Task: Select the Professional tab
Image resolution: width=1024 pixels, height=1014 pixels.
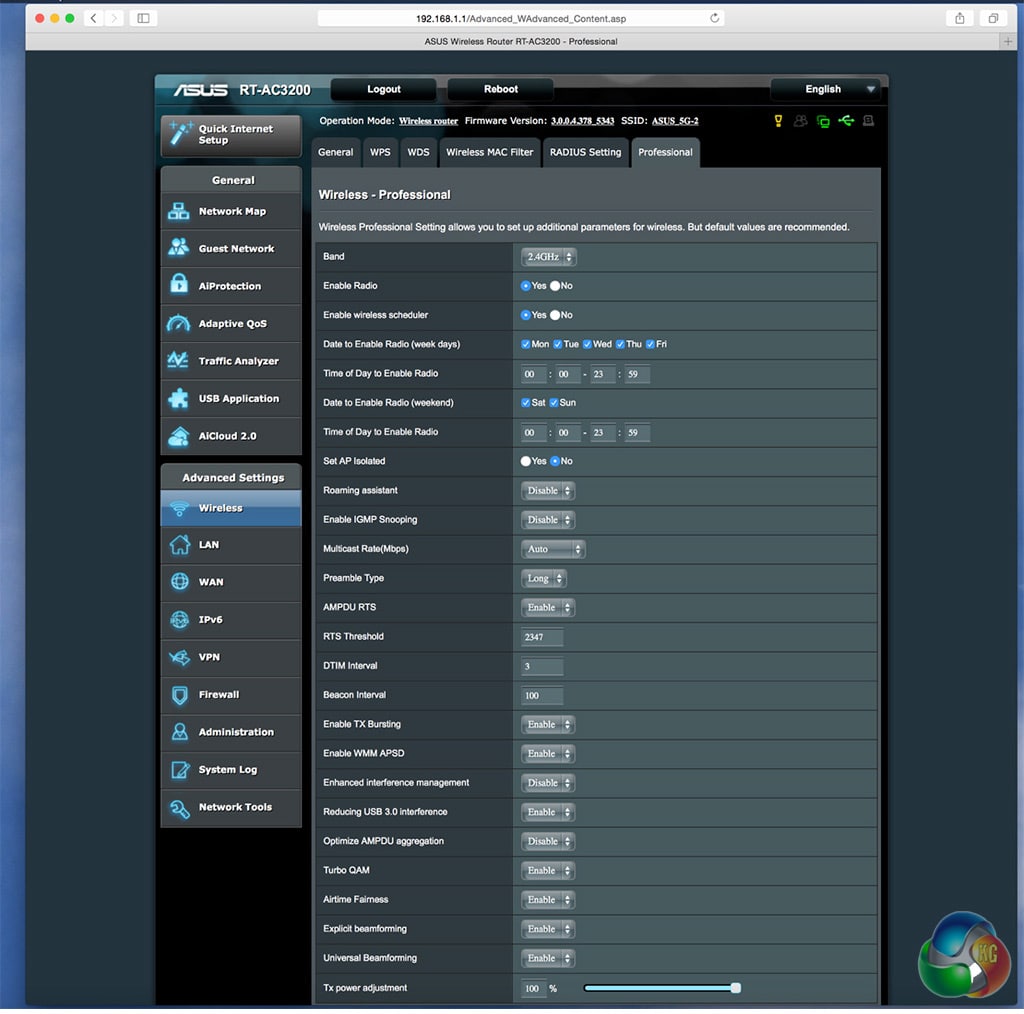Action: 665,153
